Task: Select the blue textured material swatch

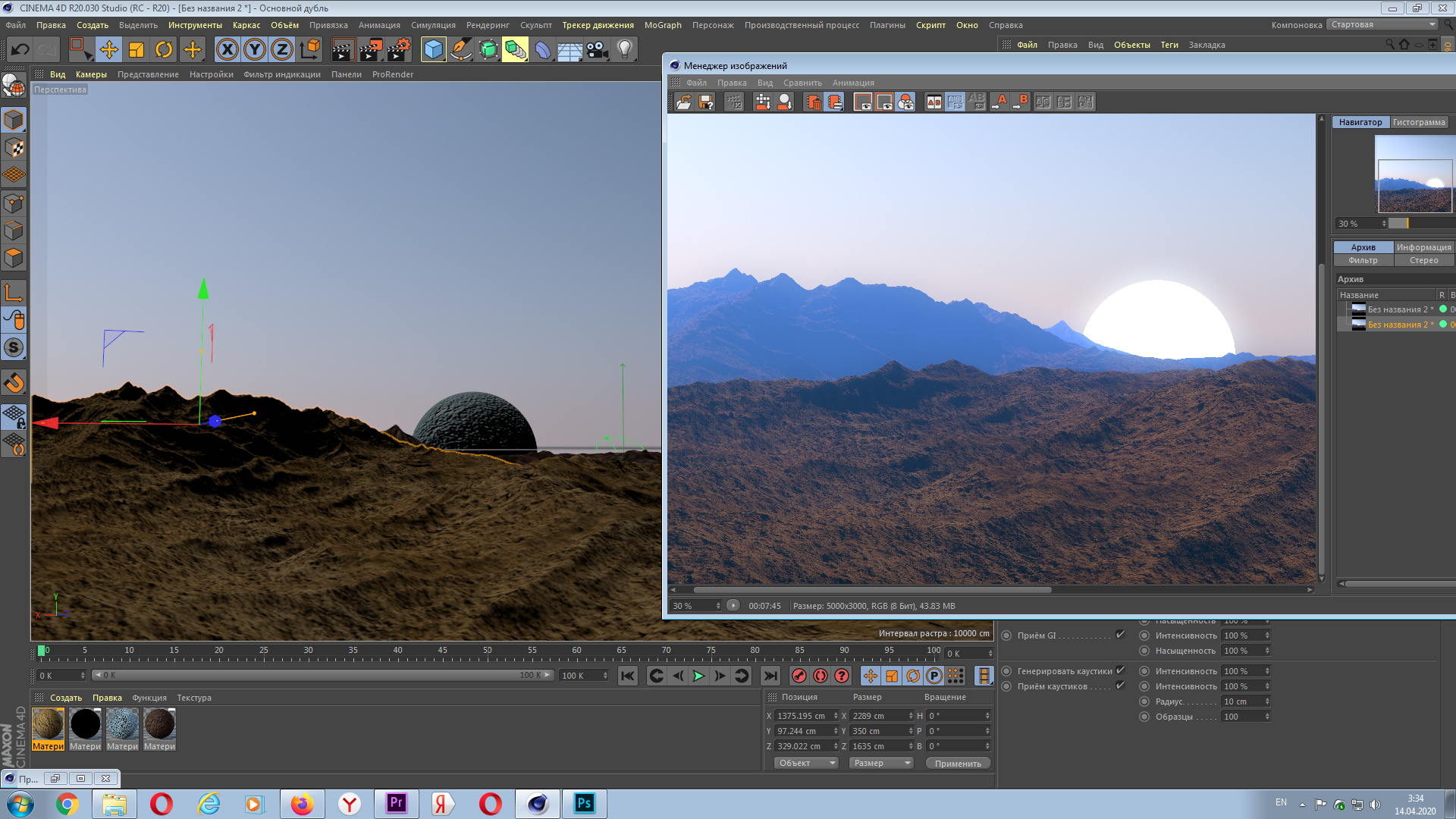Action: click(x=122, y=724)
